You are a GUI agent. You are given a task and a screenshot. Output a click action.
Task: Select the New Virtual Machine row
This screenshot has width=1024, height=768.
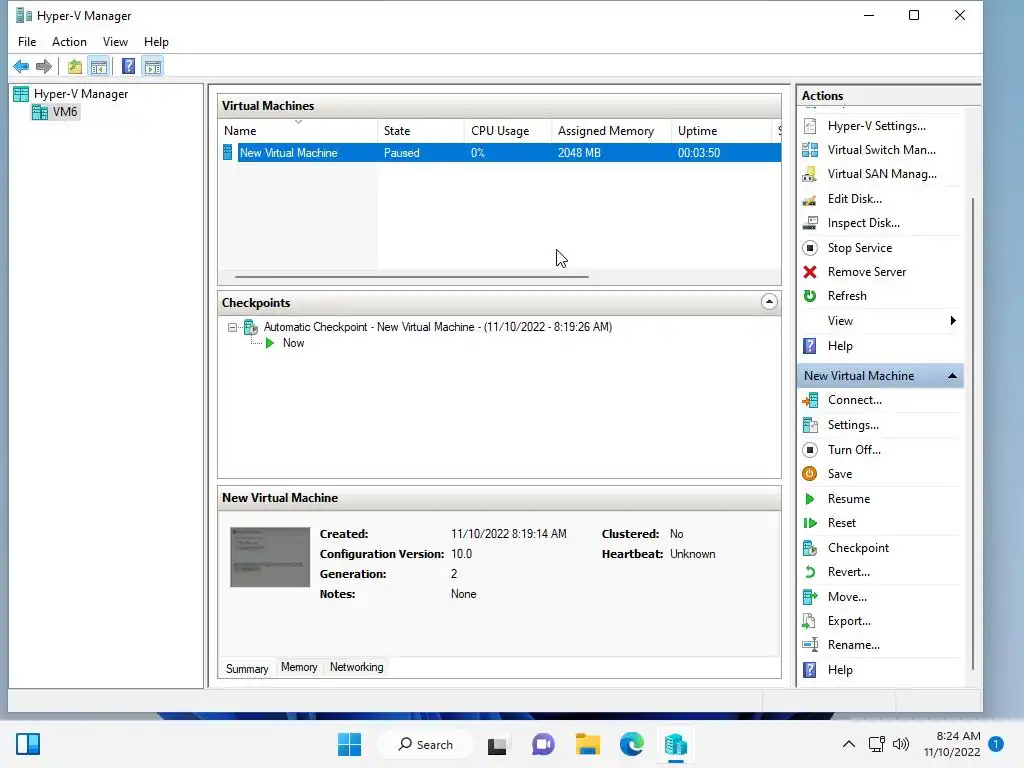point(500,153)
